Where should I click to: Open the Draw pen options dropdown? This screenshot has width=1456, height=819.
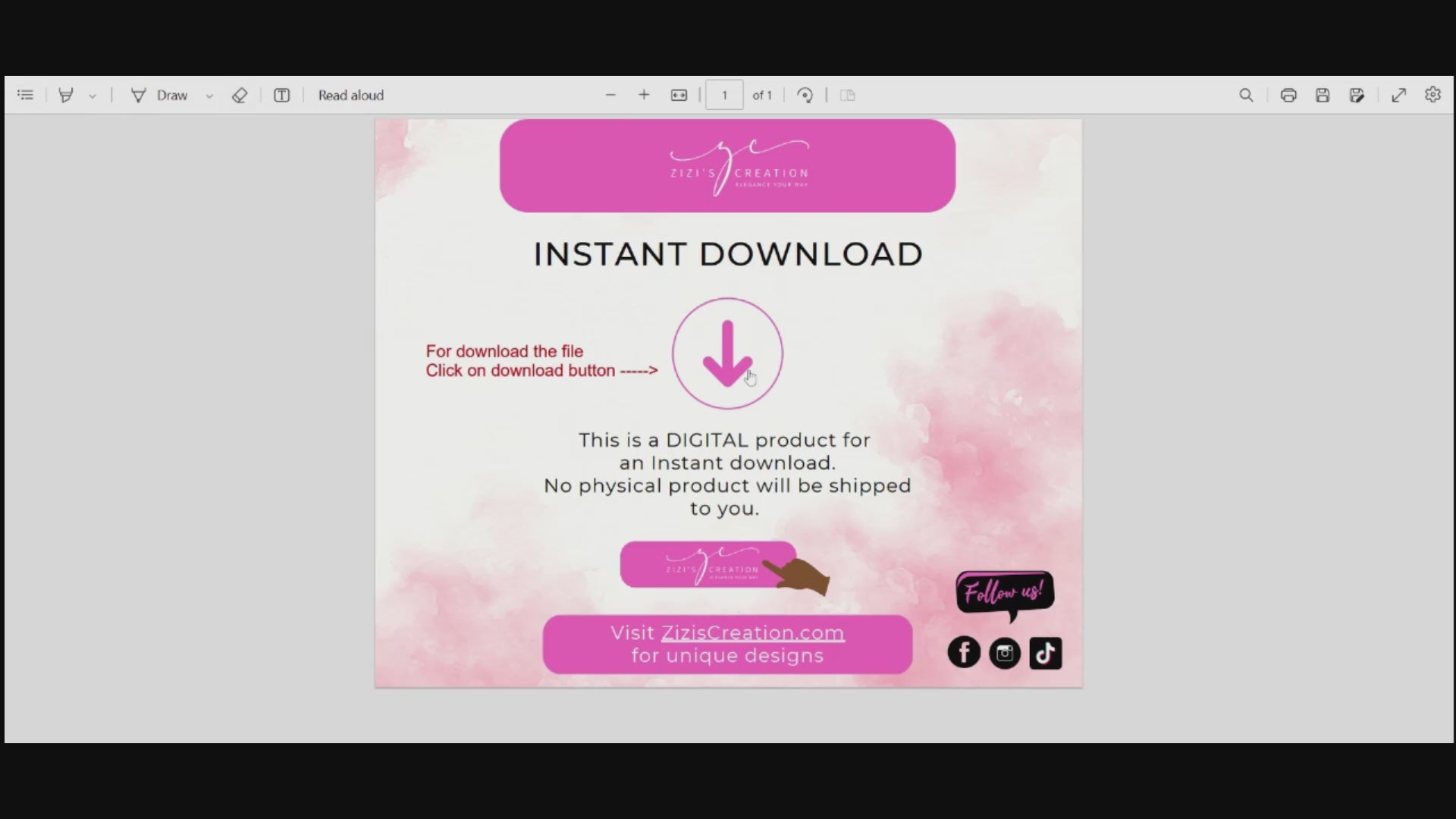click(210, 96)
